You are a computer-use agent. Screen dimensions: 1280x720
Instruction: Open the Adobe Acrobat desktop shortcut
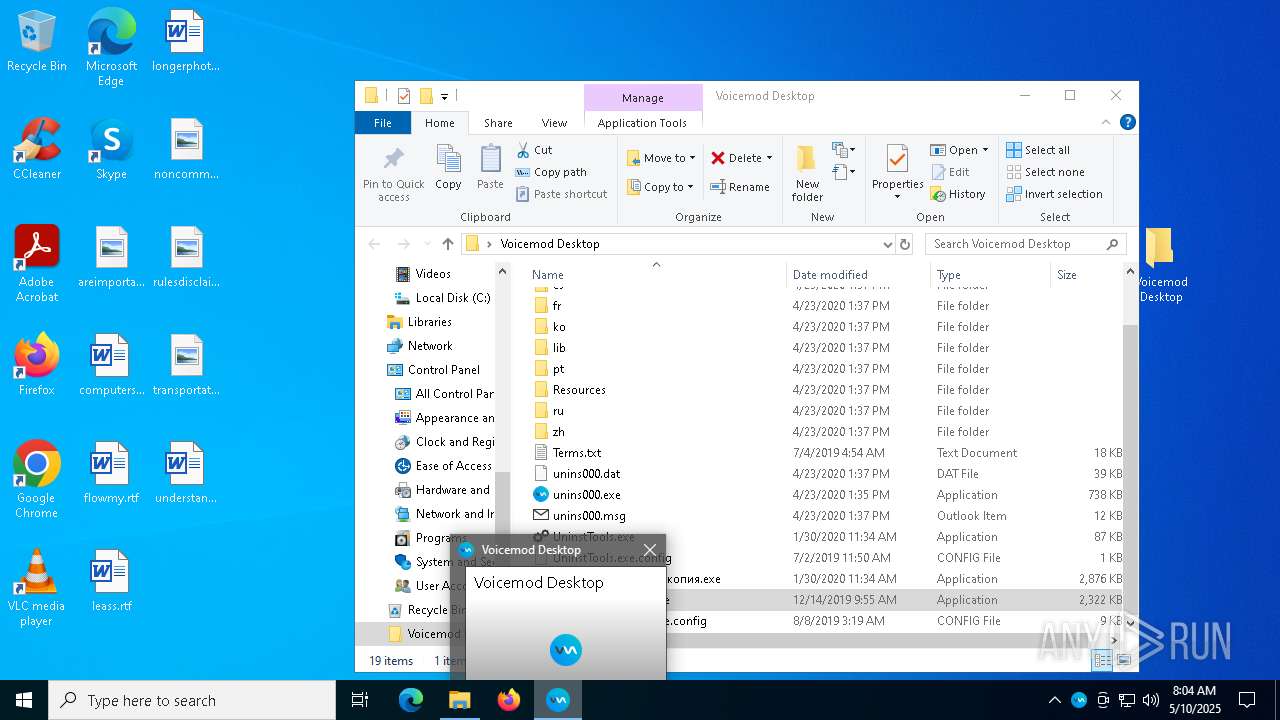tap(37, 264)
